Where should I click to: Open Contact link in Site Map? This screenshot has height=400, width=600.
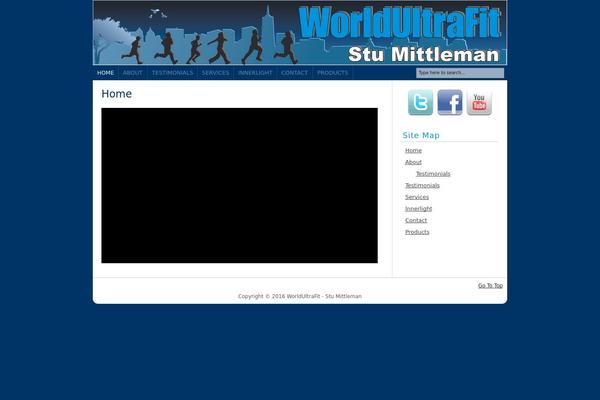click(x=416, y=220)
